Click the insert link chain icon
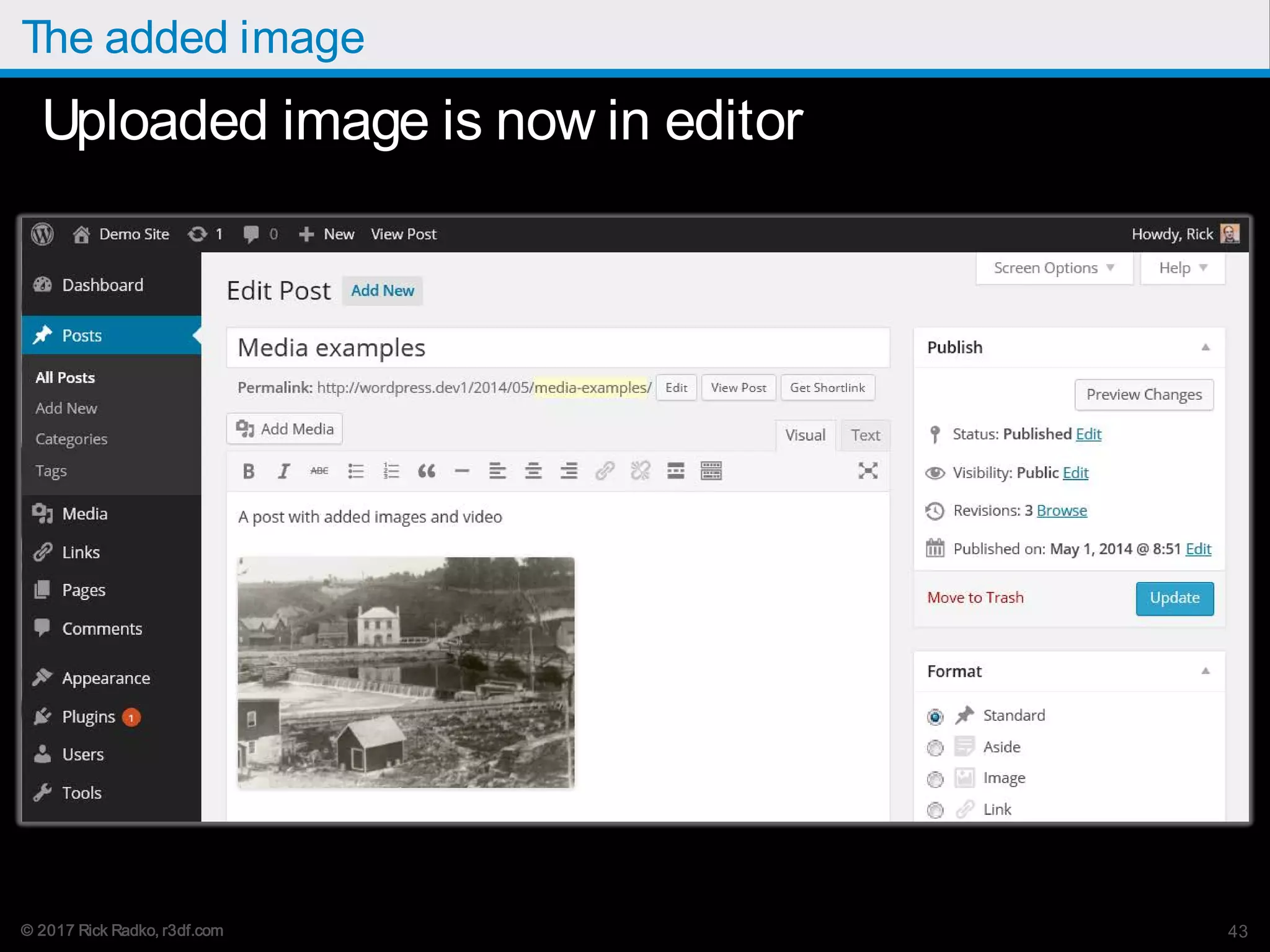This screenshot has height=952, width=1270. point(605,471)
